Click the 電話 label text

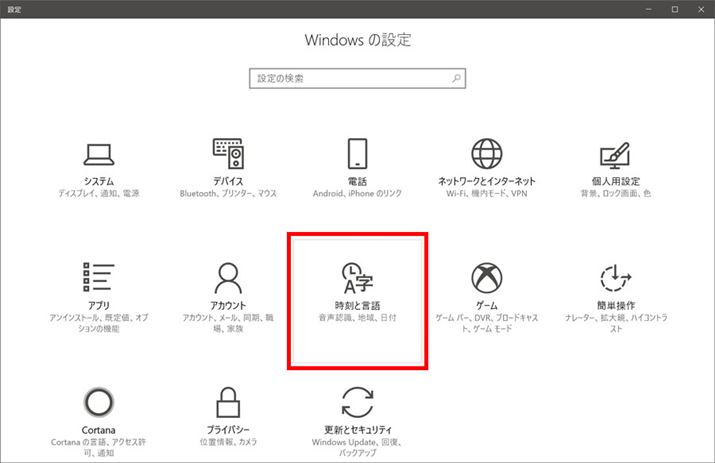coord(358,181)
